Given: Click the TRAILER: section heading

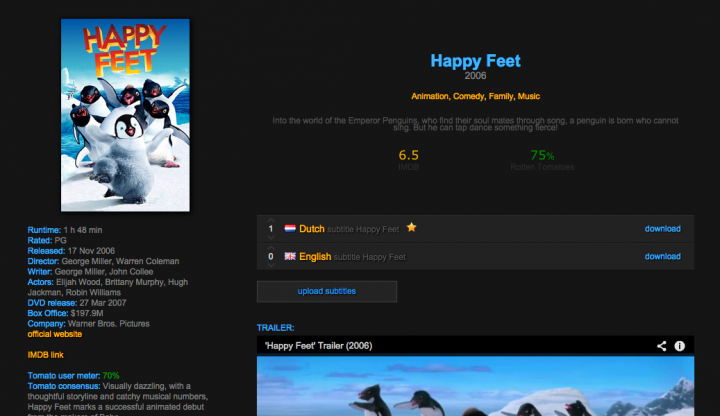Looking at the screenshot, I should 276,328.
